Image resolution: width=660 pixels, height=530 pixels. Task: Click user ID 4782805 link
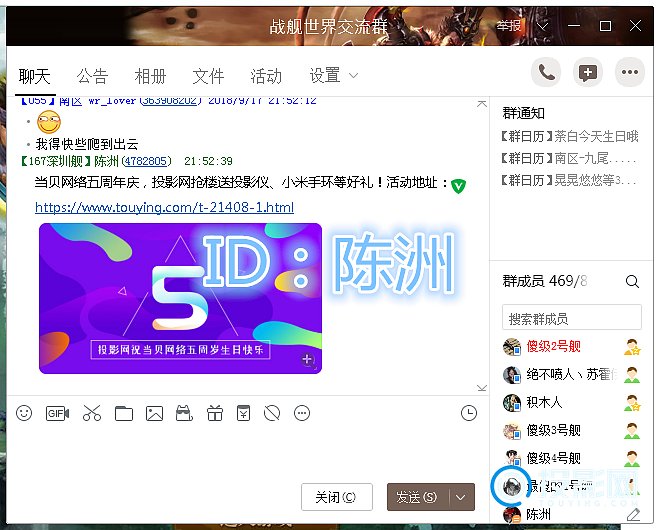pos(146,161)
